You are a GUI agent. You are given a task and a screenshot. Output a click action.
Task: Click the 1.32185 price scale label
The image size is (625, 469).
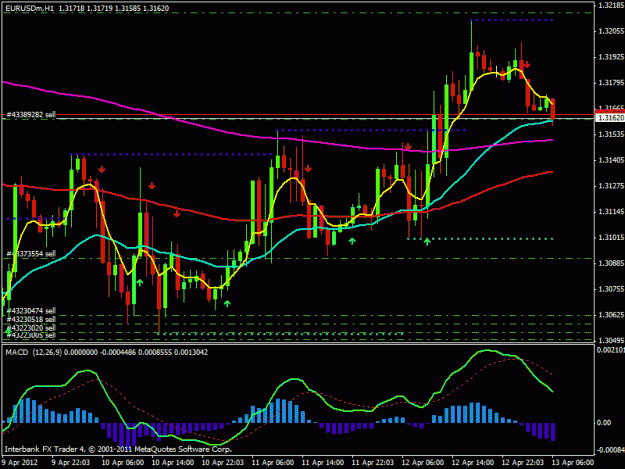pos(611,5)
